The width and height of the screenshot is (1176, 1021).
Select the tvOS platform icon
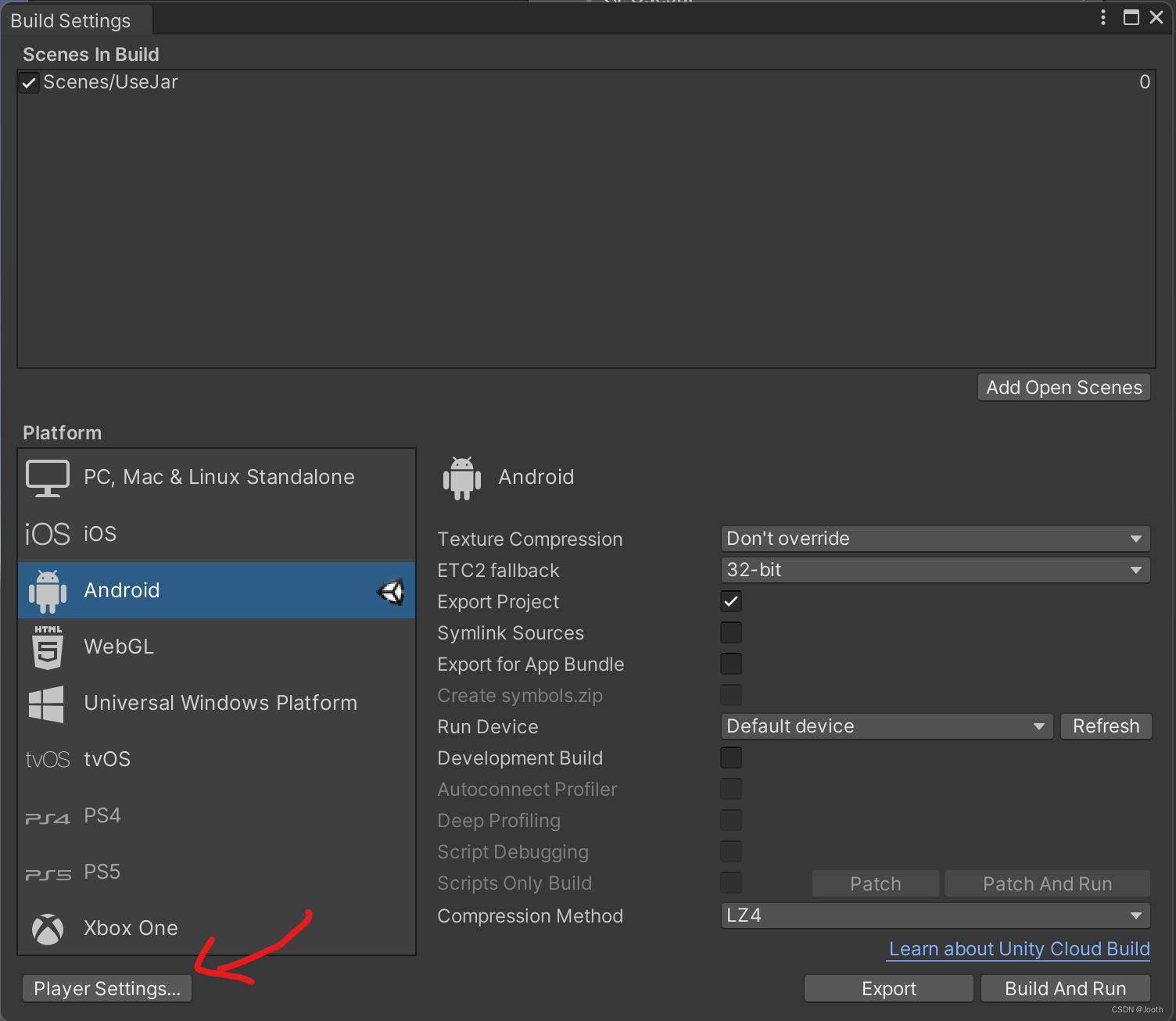(47, 759)
